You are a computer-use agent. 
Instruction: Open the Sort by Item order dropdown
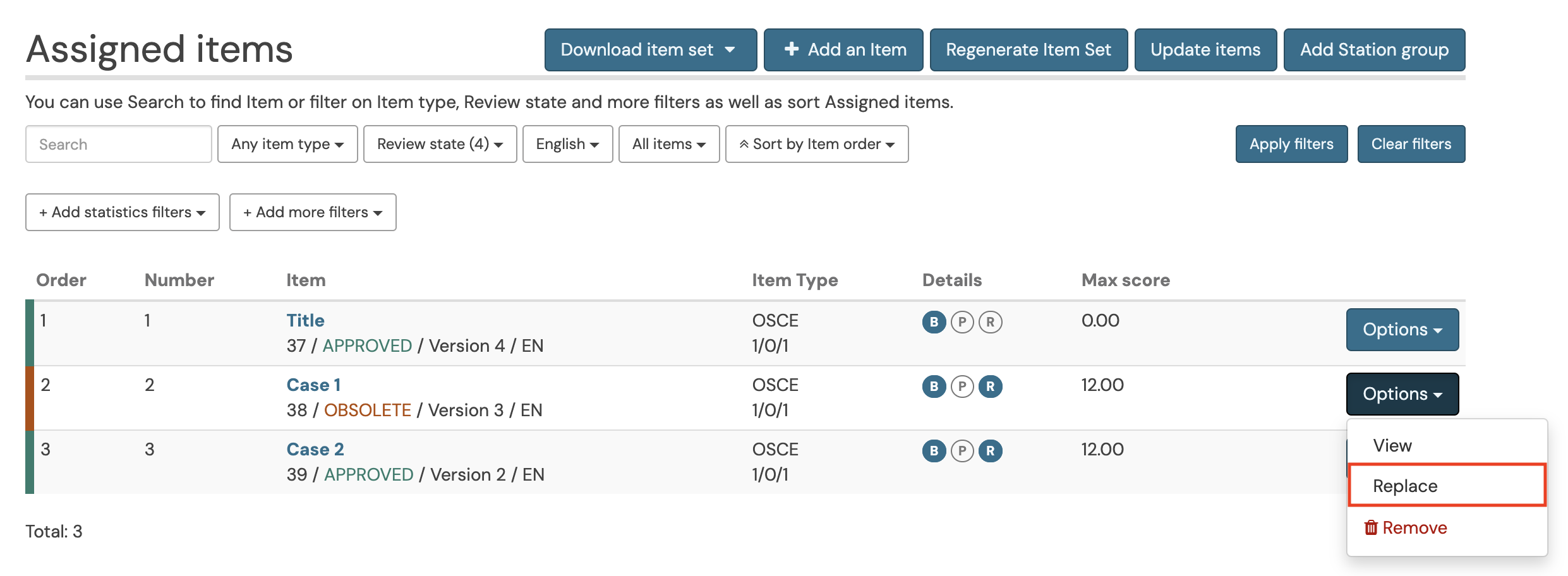[816, 144]
